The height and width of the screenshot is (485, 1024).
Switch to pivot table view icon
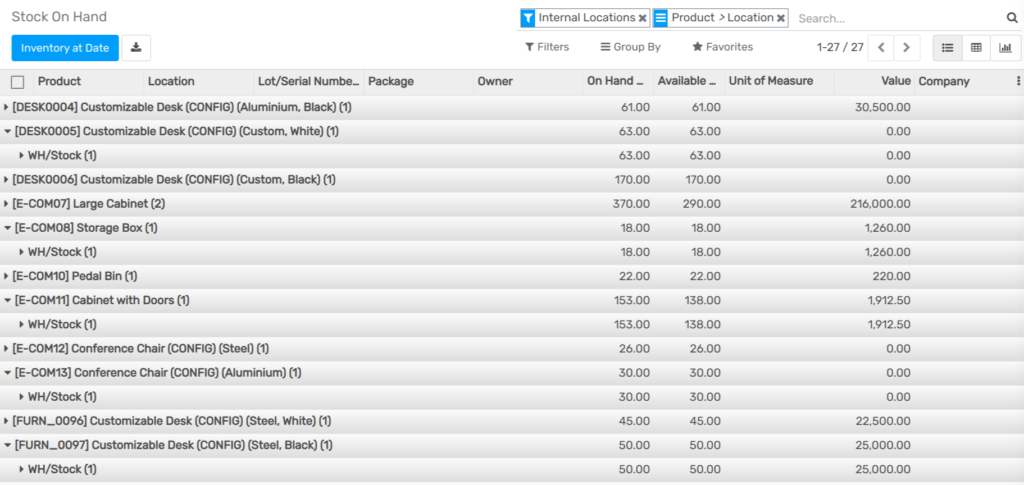(976, 48)
